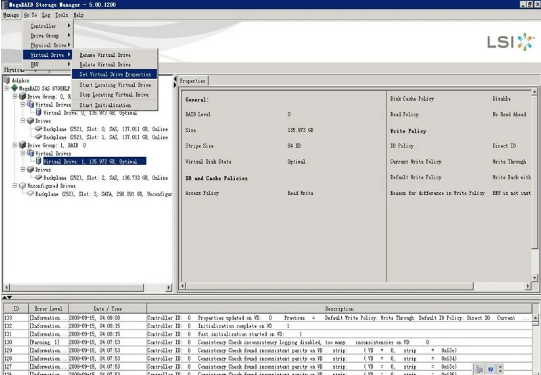
Task: Collapse the Unconfigured Drives node
Action: pyautogui.click(x=15, y=186)
